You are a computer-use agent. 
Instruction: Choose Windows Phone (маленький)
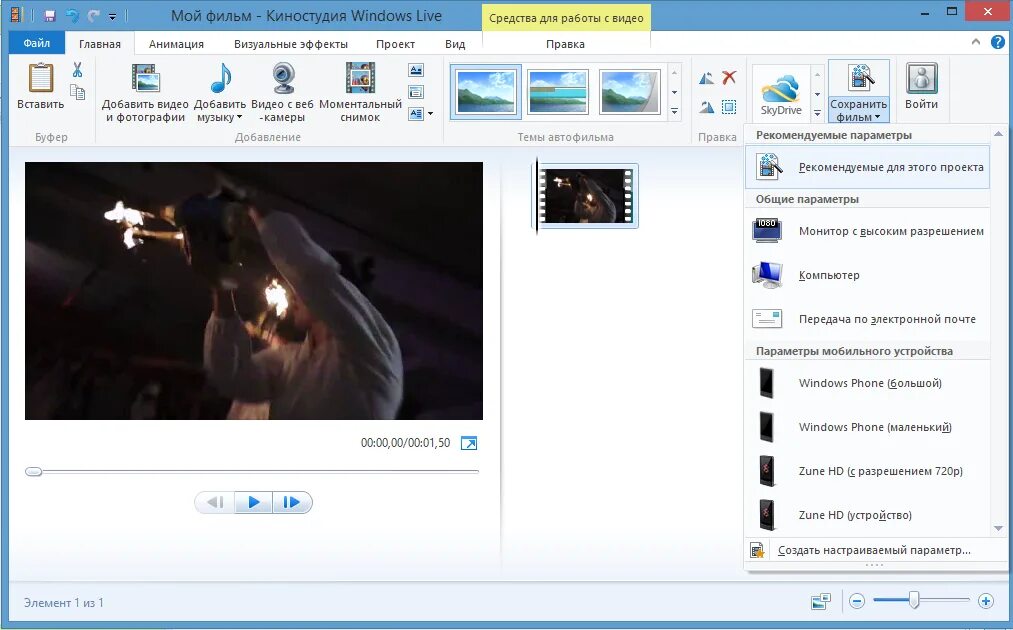coord(868,426)
